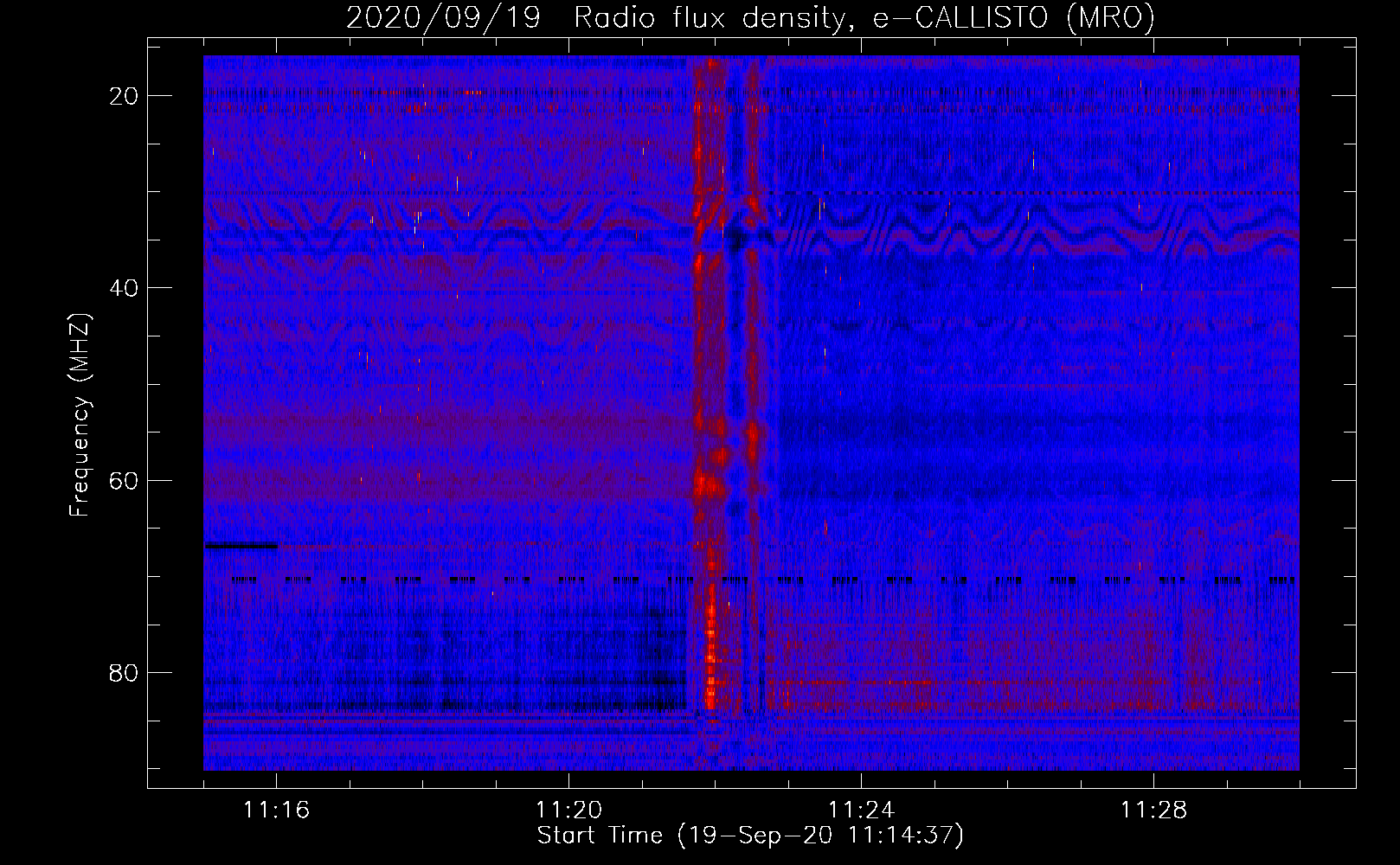Click the plot title '2020/09/19 Radio flux density'
The width and height of the screenshot is (1400, 865).
[750, 17]
